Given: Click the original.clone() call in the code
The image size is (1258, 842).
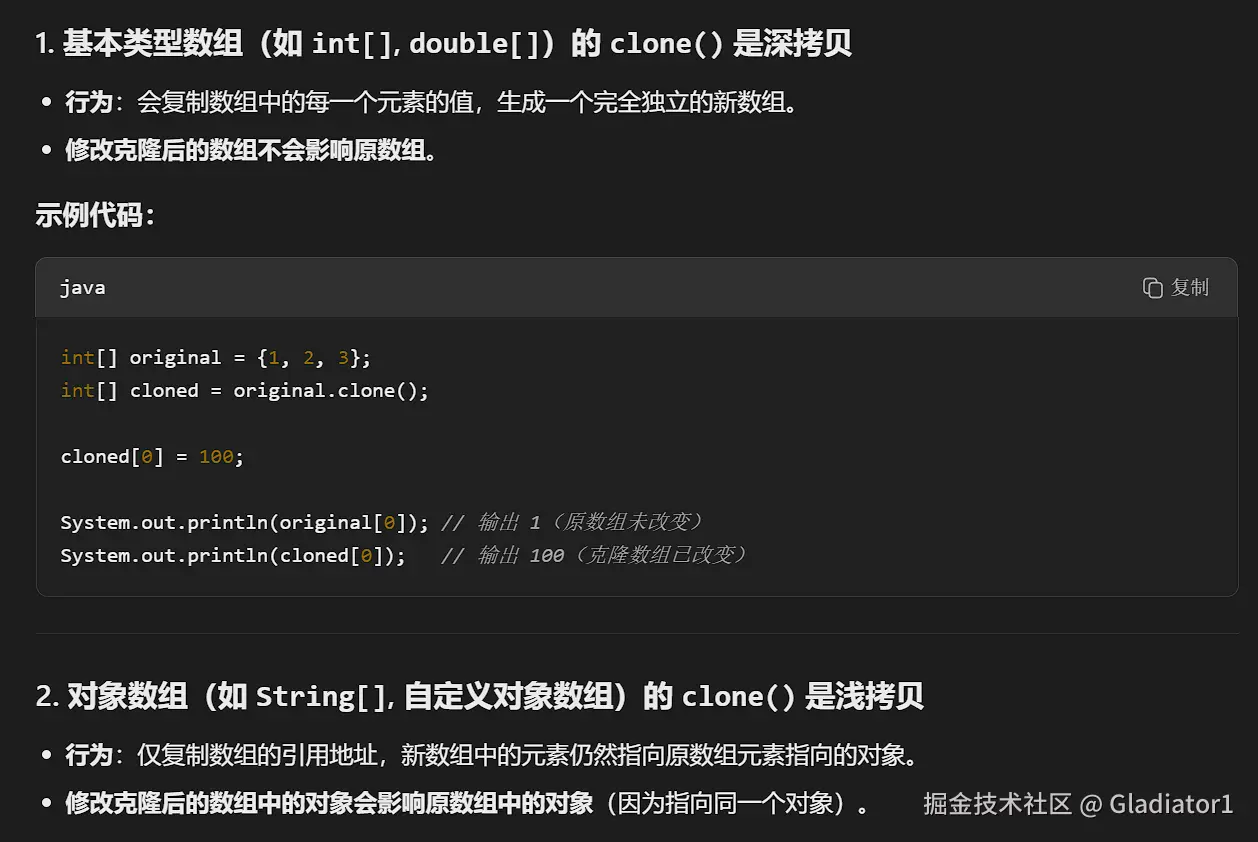Looking at the screenshot, I should point(330,391).
